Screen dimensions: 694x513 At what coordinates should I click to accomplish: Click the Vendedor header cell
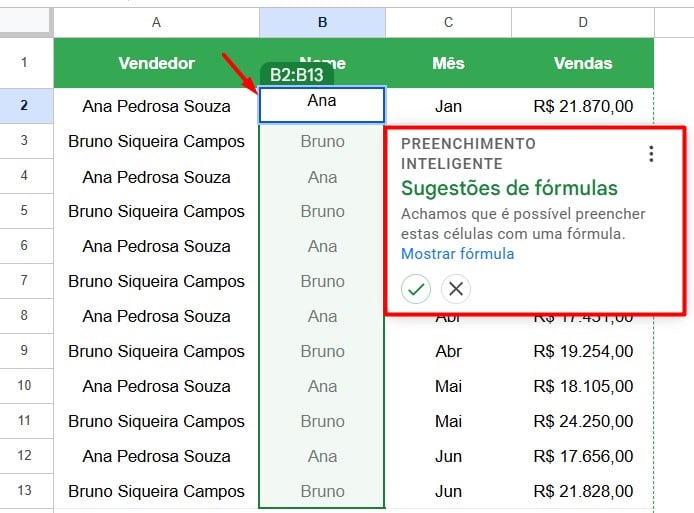tap(156, 63)
